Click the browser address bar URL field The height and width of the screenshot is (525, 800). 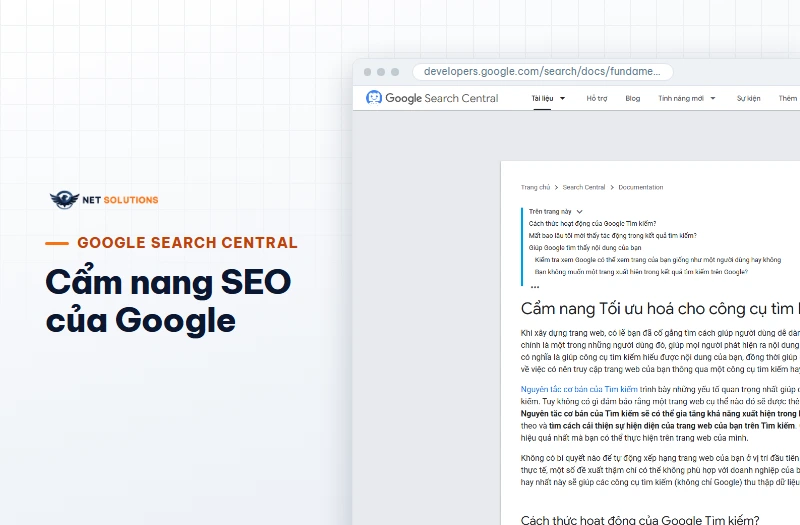pos(542,72)
